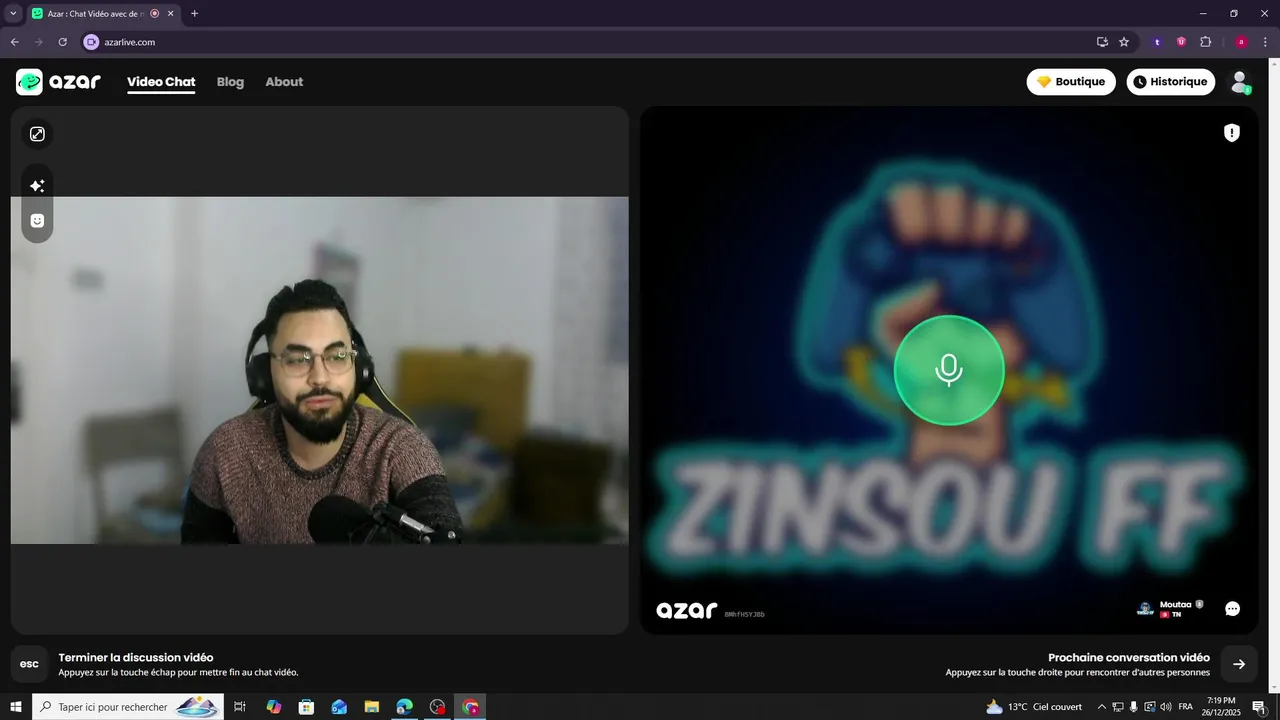The image size is (1280, 720).
Task: Open the Historique match history
Action: pyautogui.click(x=1170, y=82)
